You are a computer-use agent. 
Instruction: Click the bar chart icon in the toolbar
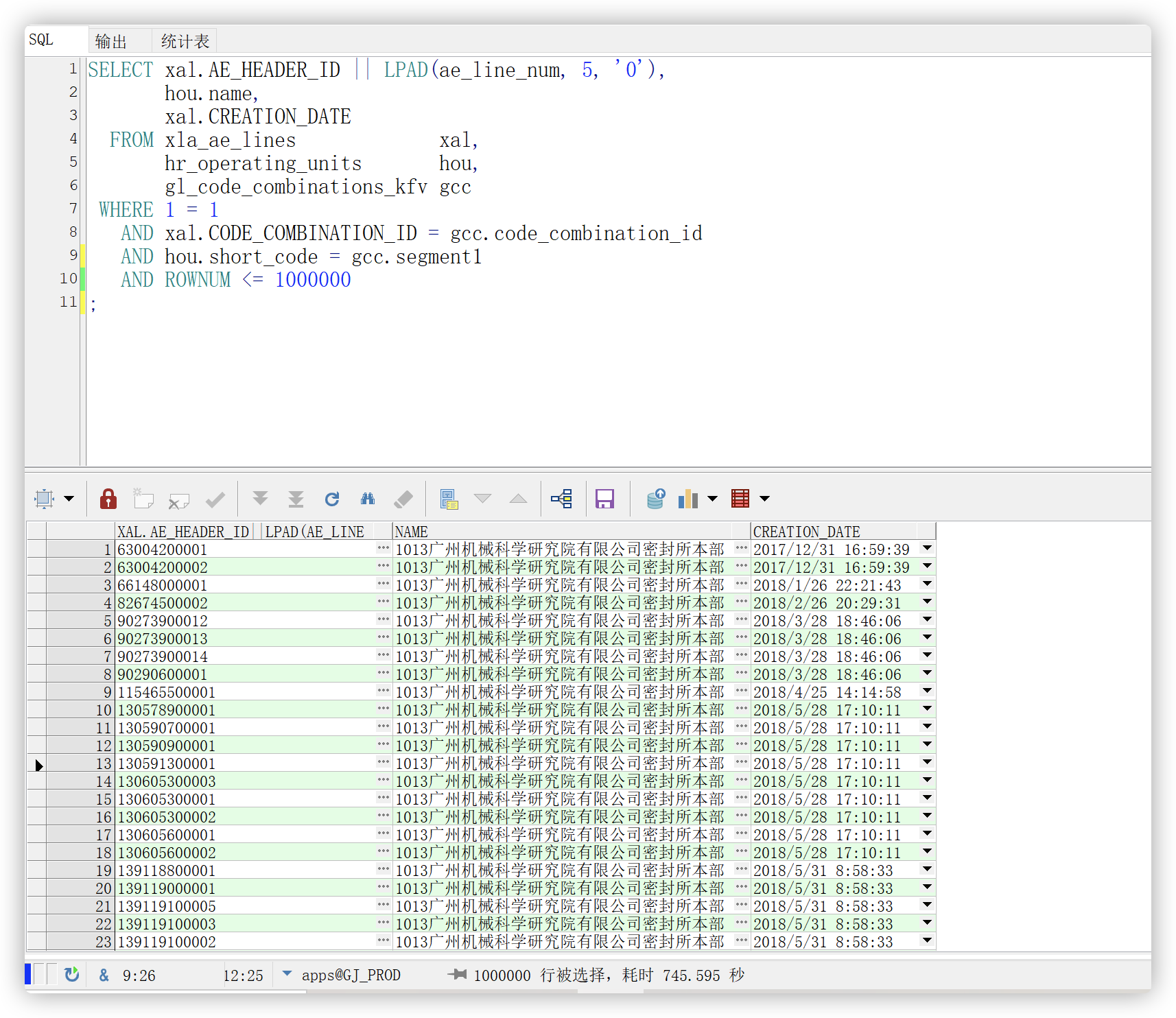coord(688,499)
